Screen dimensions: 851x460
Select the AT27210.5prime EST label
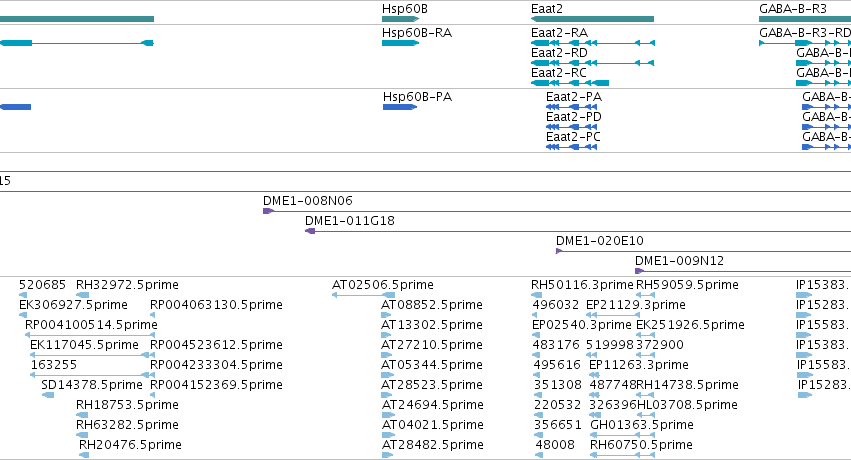tap(432, 345)
